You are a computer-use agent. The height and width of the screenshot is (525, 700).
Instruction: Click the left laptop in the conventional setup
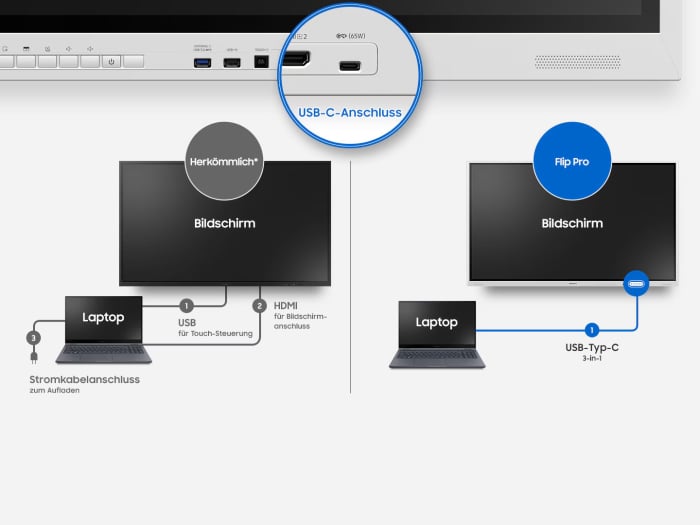coord(103,330)
